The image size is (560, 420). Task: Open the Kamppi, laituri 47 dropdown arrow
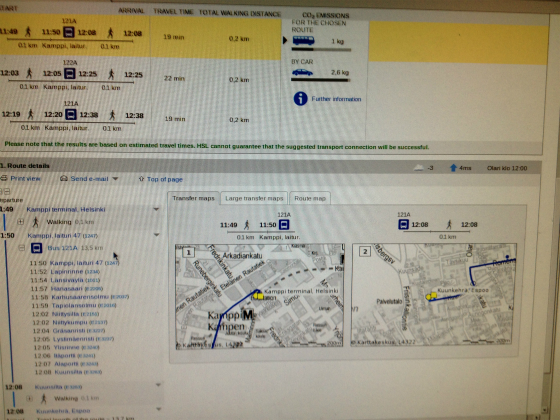tap(156, 235)
